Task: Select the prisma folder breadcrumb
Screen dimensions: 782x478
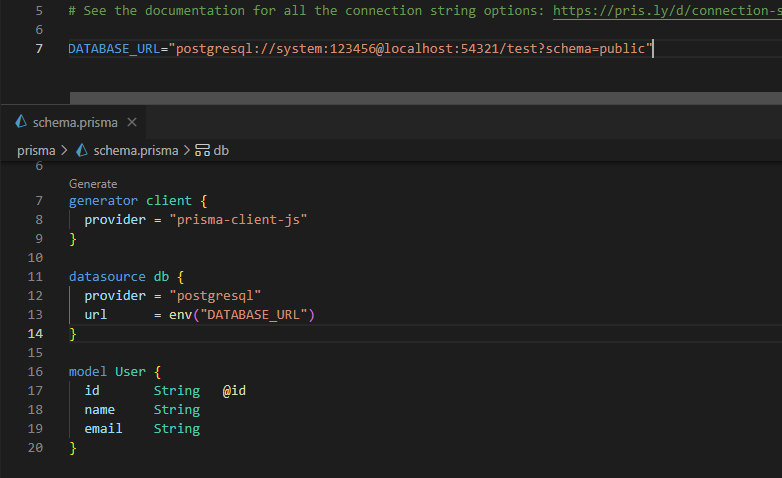Action: coord(36,150)
